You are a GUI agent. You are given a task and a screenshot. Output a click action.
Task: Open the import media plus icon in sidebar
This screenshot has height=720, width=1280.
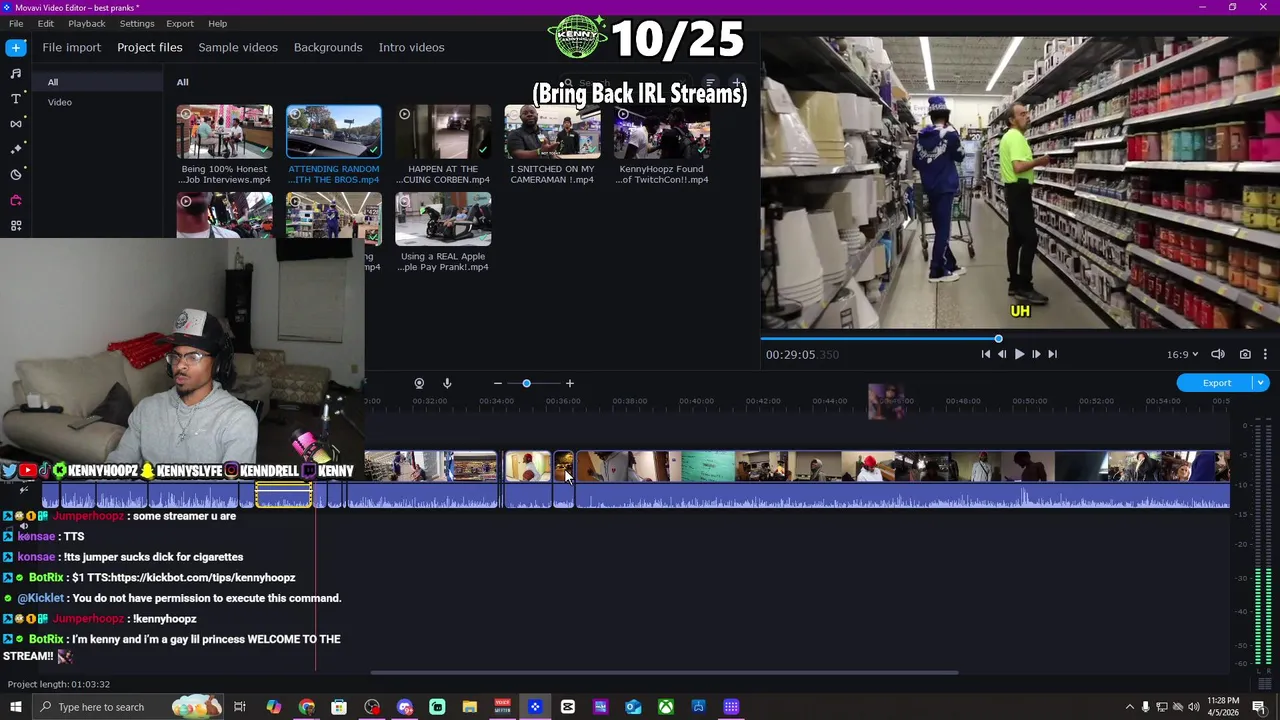tap(16, 47)
